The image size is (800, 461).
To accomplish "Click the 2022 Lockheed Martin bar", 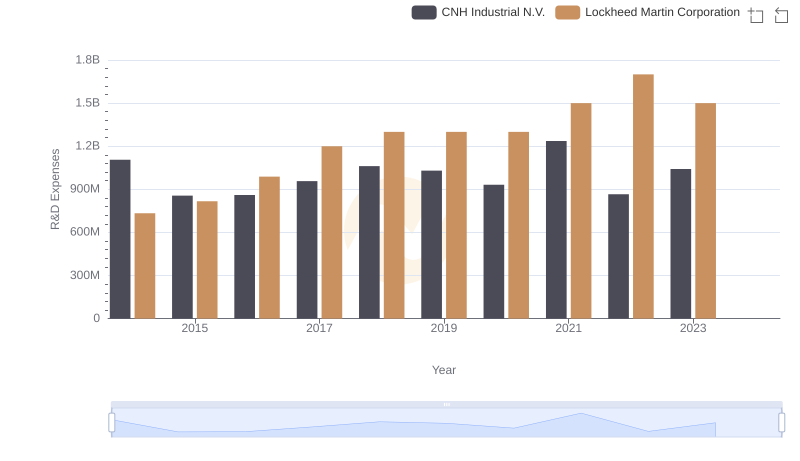I will [643, 196].
